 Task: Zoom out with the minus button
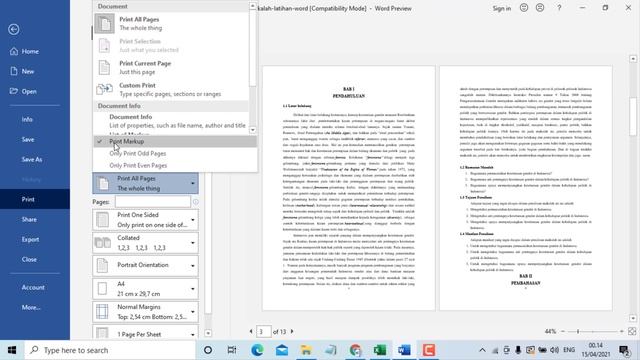click(563, 331)
